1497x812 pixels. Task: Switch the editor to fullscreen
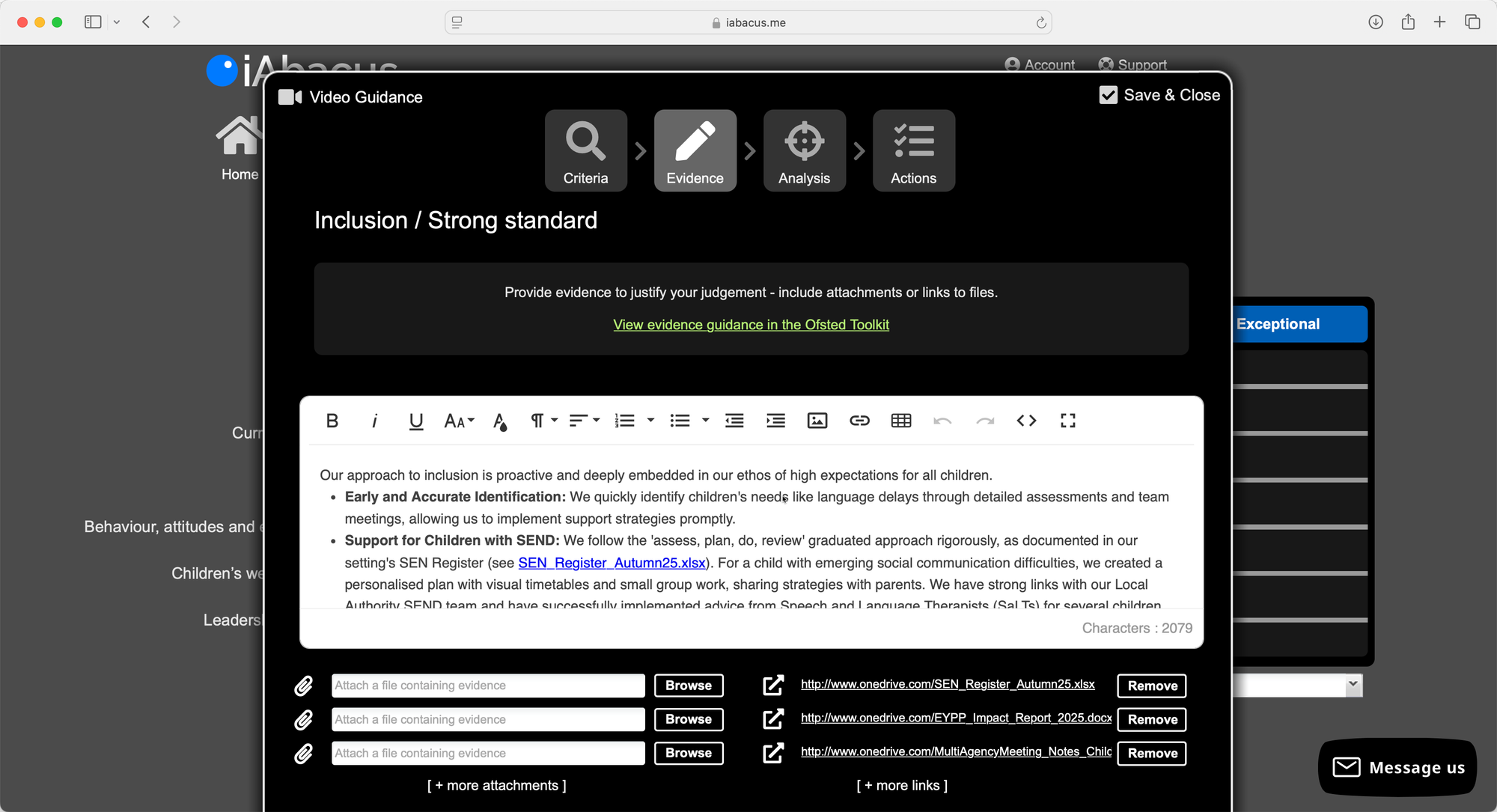pyautogui.click(x=1068, y=421)
